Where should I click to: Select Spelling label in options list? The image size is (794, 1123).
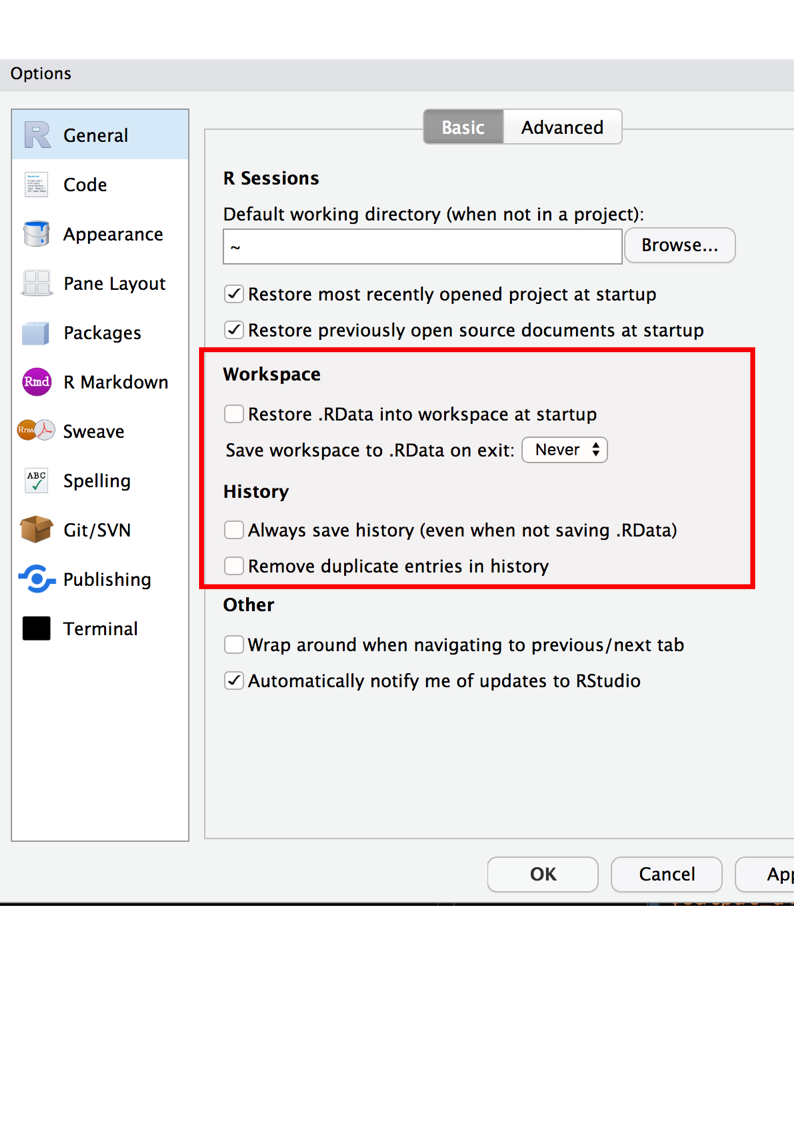(x=97, y=481)
